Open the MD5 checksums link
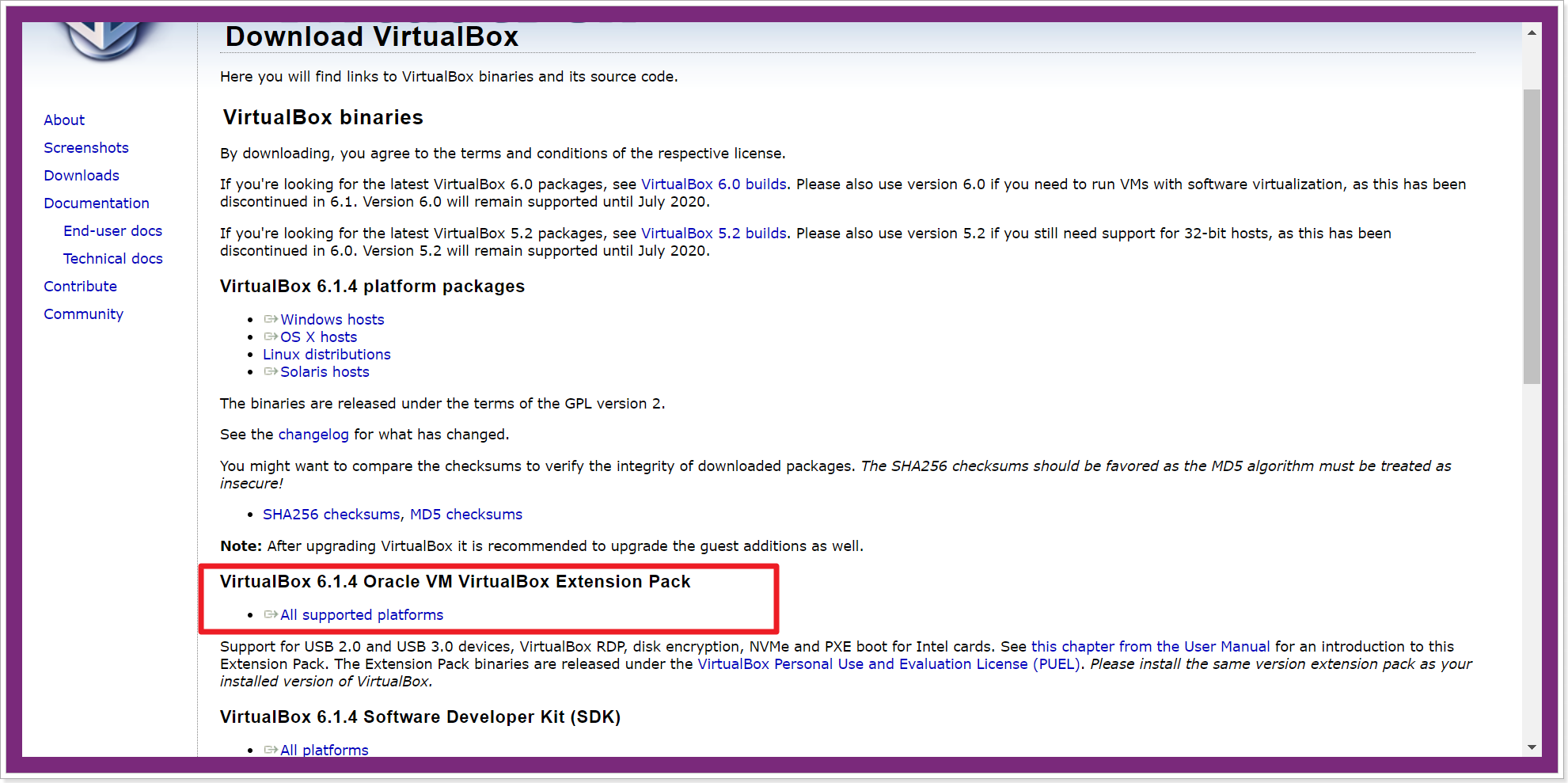 point(466,514)
